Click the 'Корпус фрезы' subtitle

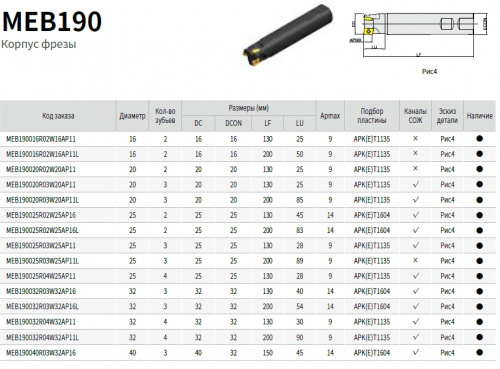39,44
